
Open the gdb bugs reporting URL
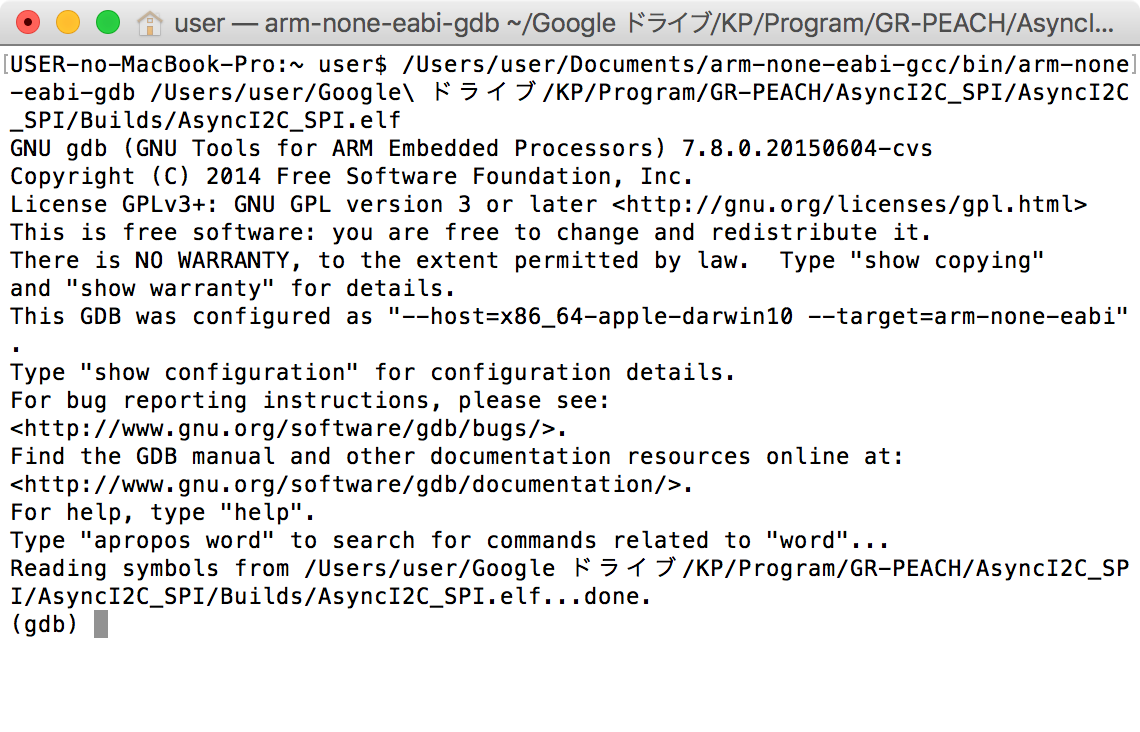point(285,429)
